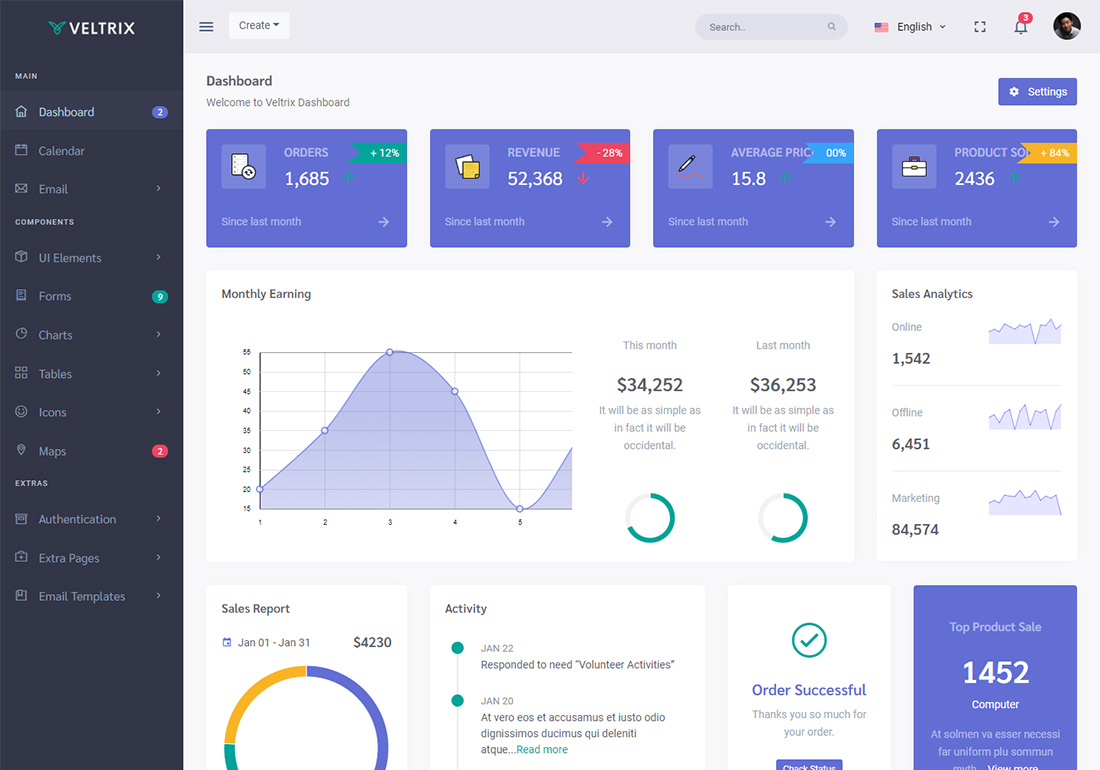Click the Online sales sparkline chart

[x=1025, y=331]
